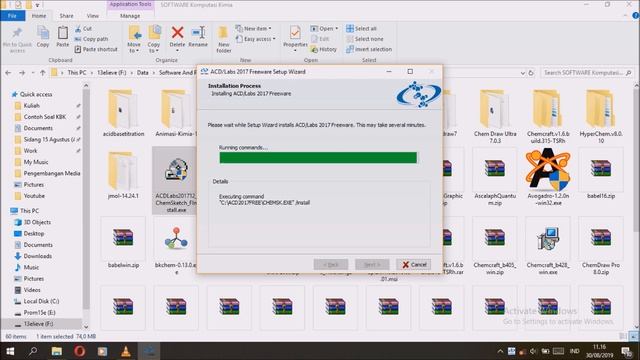The image size is (640, 360).
Task: Select the Chemcraft.v1.6 folder
Action: coord(548,116)
